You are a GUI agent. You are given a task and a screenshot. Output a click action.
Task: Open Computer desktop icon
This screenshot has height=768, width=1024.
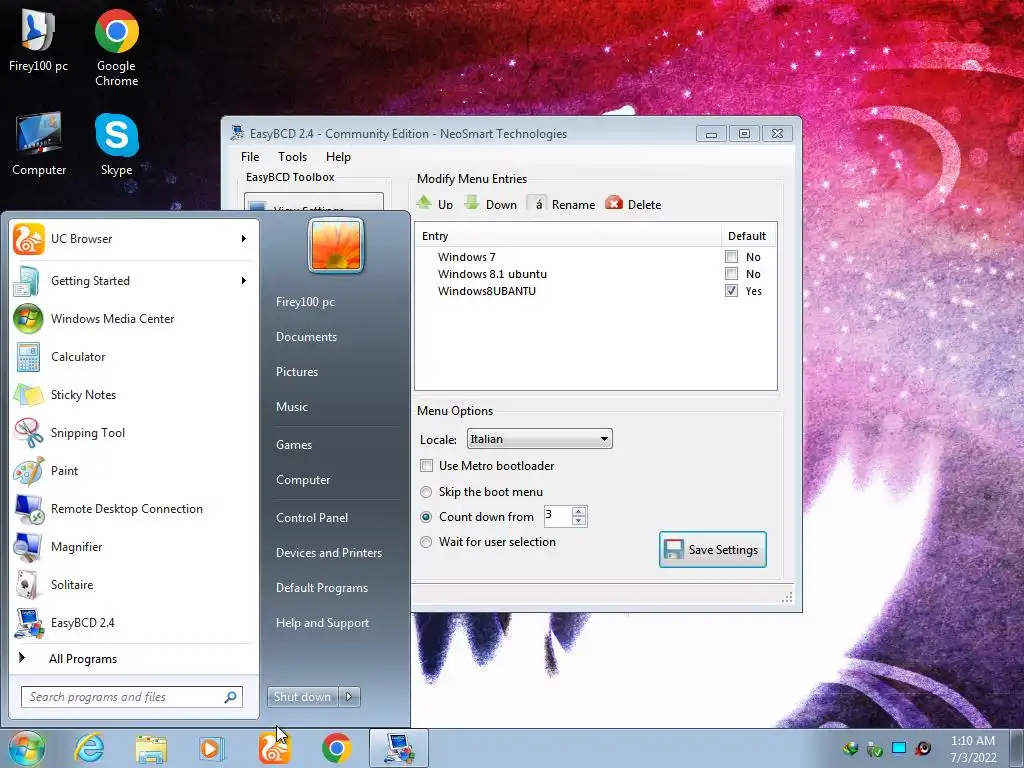(39, 144)
